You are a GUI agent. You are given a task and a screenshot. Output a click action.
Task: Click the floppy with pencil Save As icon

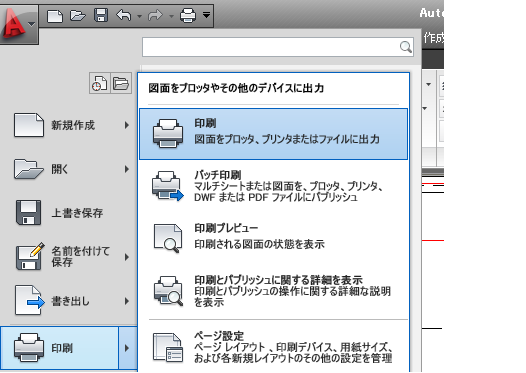tap(30, 256)
